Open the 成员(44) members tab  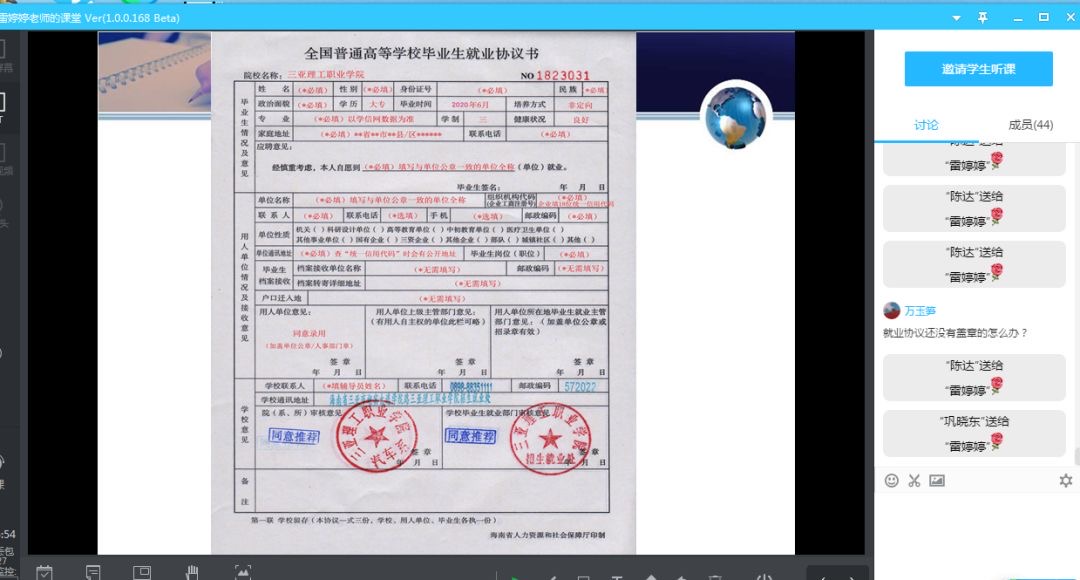(1030, 125)
